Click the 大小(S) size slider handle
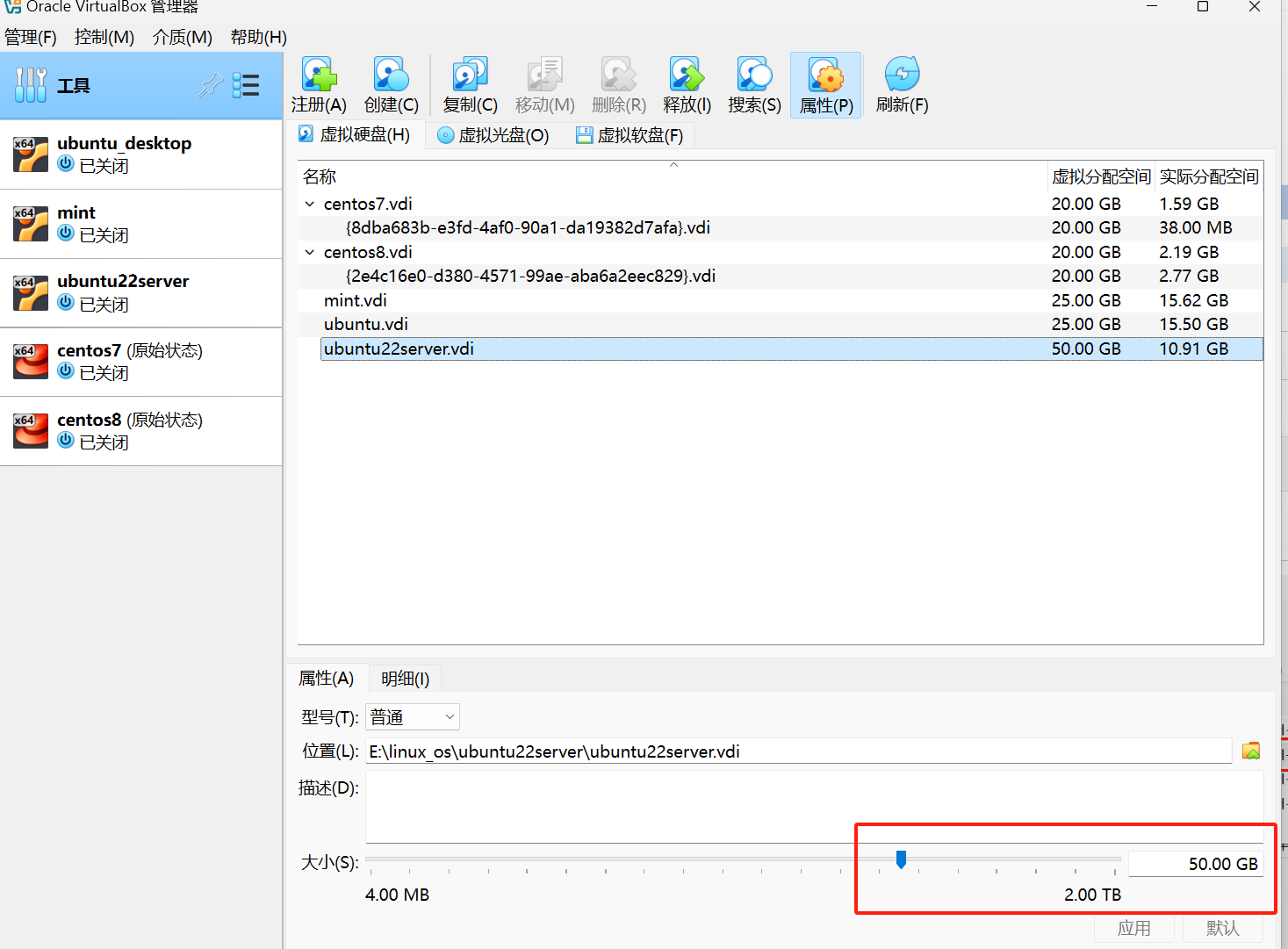Viewport: 1288px width, 949px height. (901, 859)
